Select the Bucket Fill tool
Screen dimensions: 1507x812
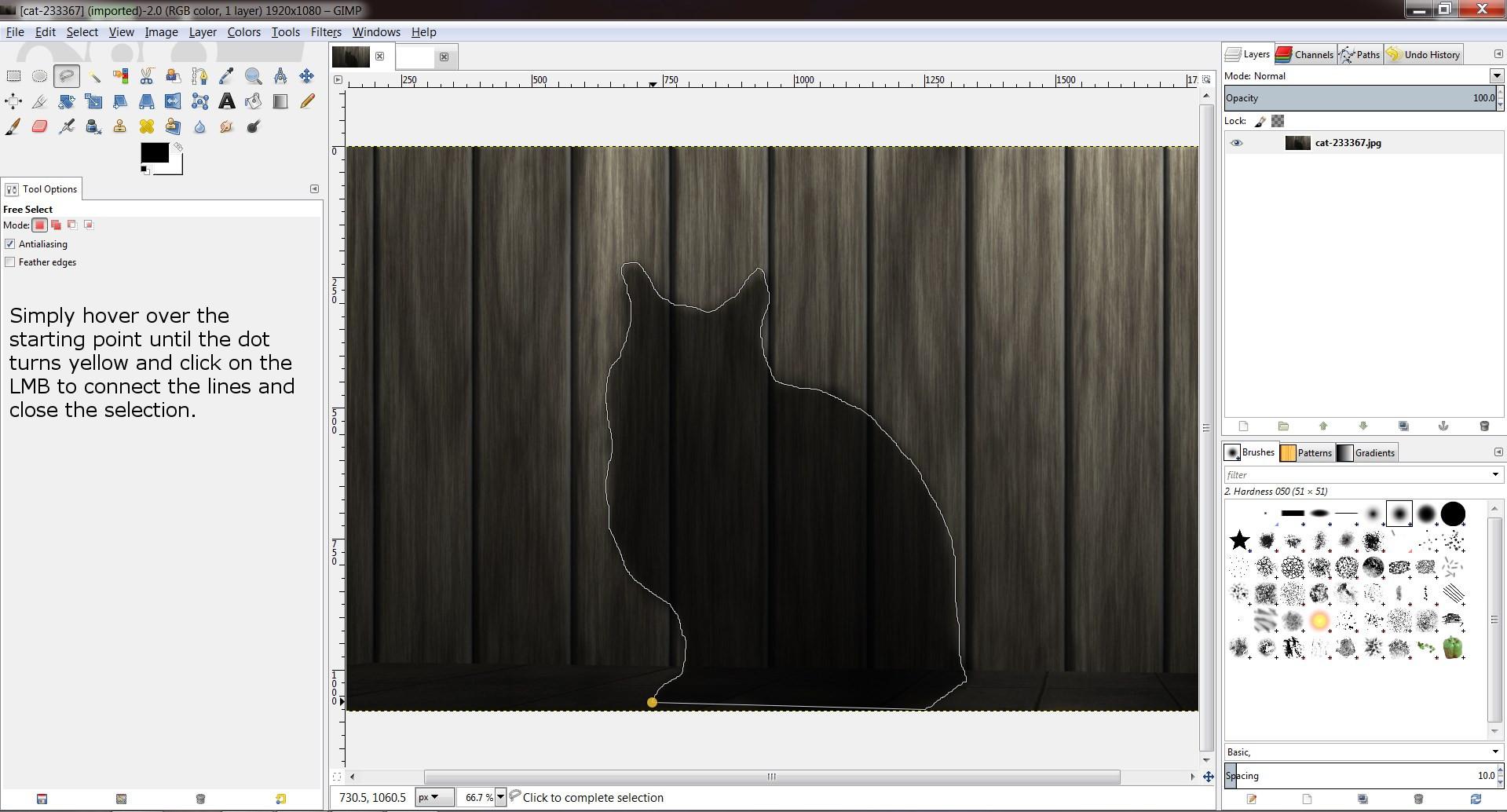(253, 101)
